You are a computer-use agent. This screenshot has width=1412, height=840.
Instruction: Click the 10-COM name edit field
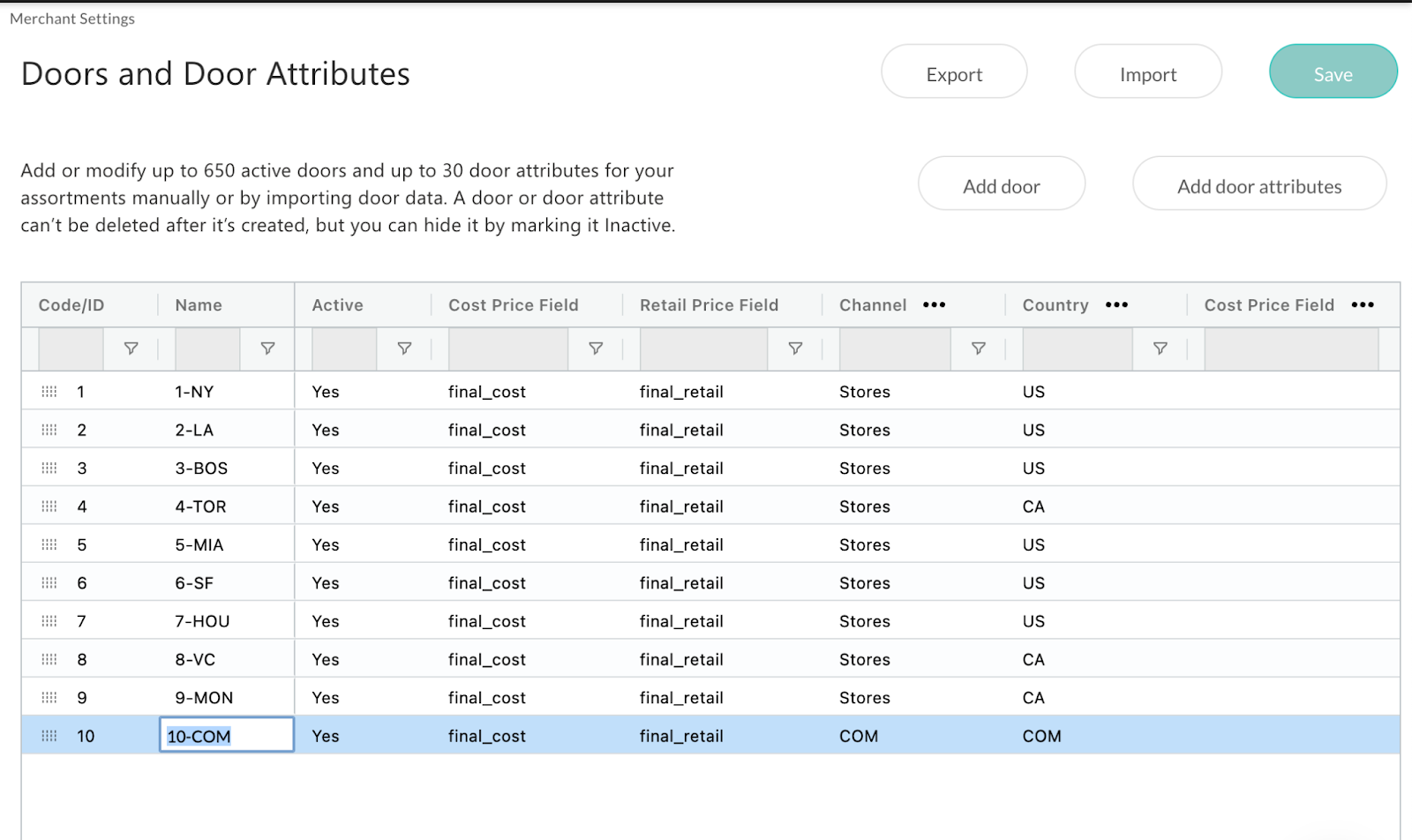click(227, 735)
